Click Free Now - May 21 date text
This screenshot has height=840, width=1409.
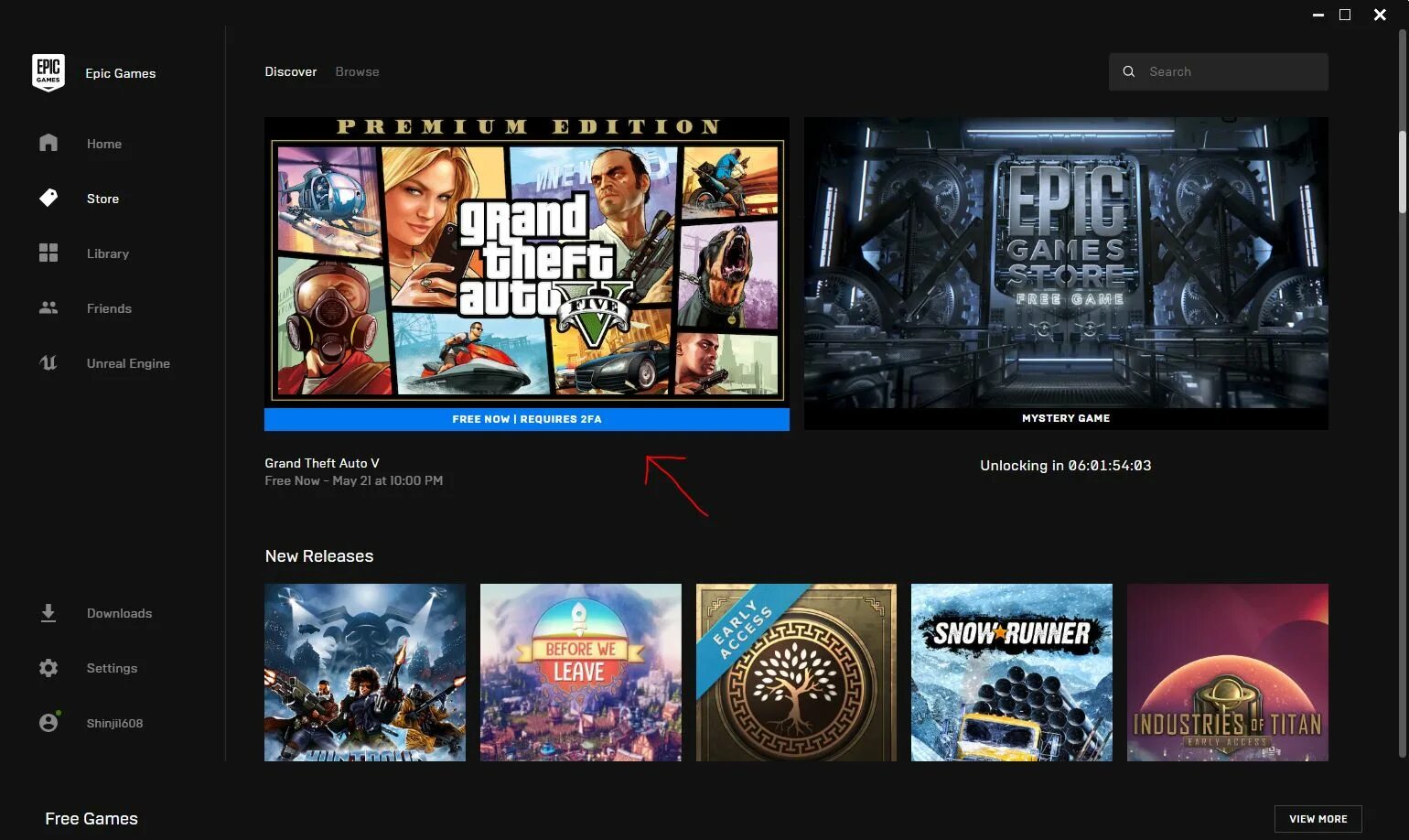coord(354,480)
